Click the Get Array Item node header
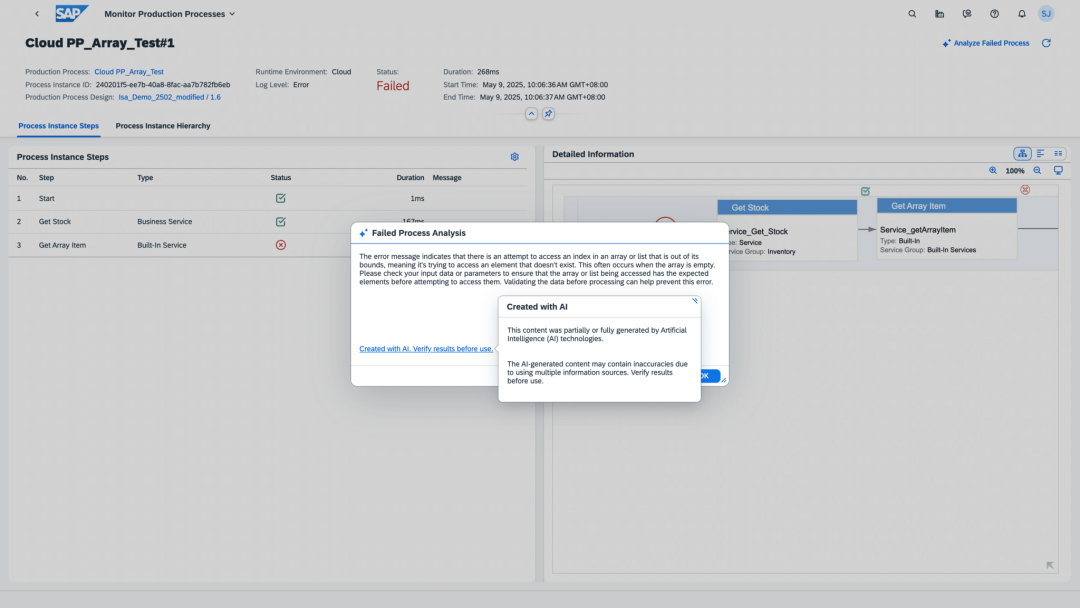Image resolution: width=1080 pixels, height=608 pixels. coord(946,206)
